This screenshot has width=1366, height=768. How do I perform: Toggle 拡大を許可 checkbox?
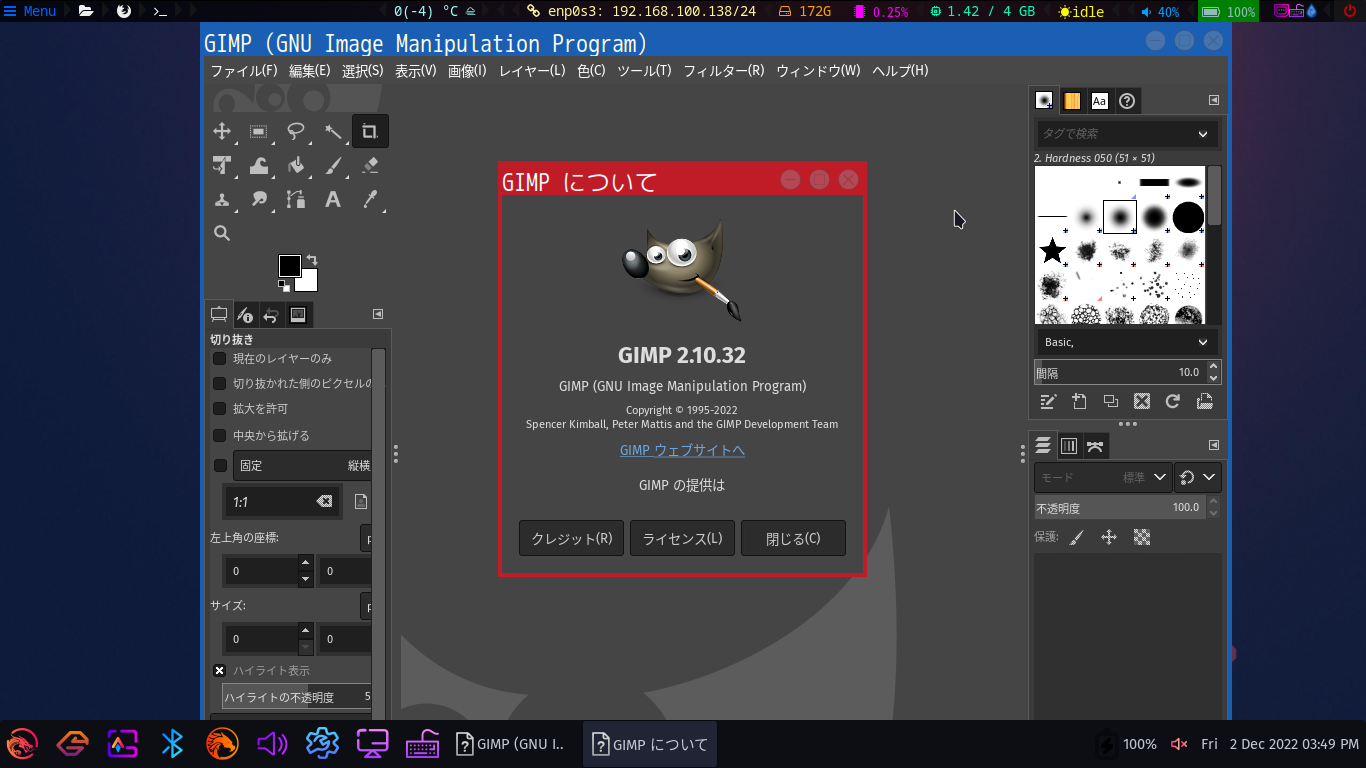pos(220,408)
